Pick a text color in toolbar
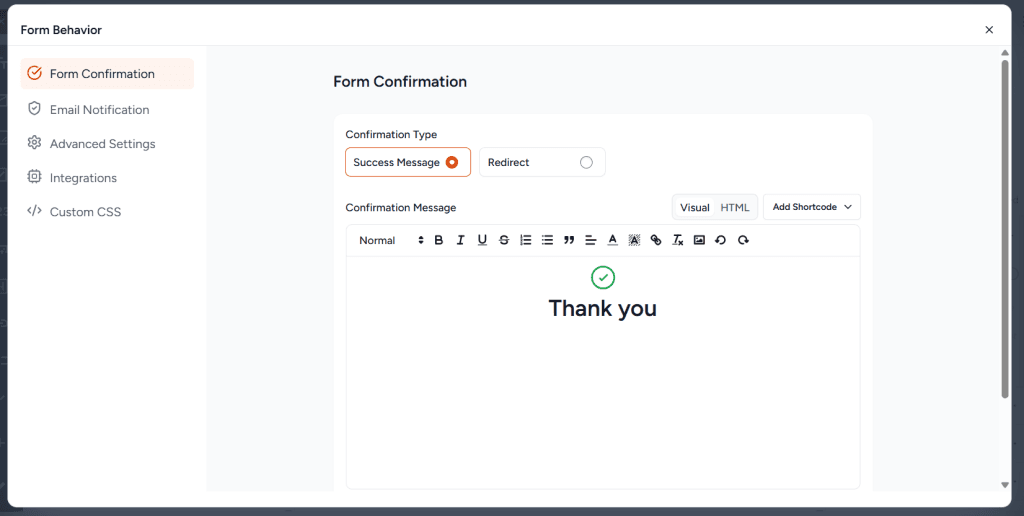The image size is (1024, 516). [613, 240]
